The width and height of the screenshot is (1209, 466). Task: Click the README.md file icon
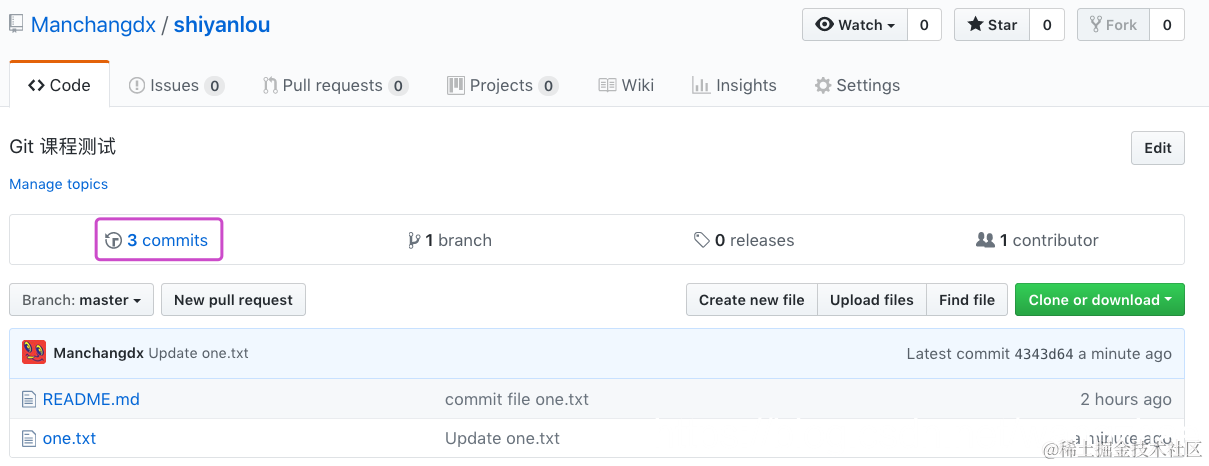point(29,400)
